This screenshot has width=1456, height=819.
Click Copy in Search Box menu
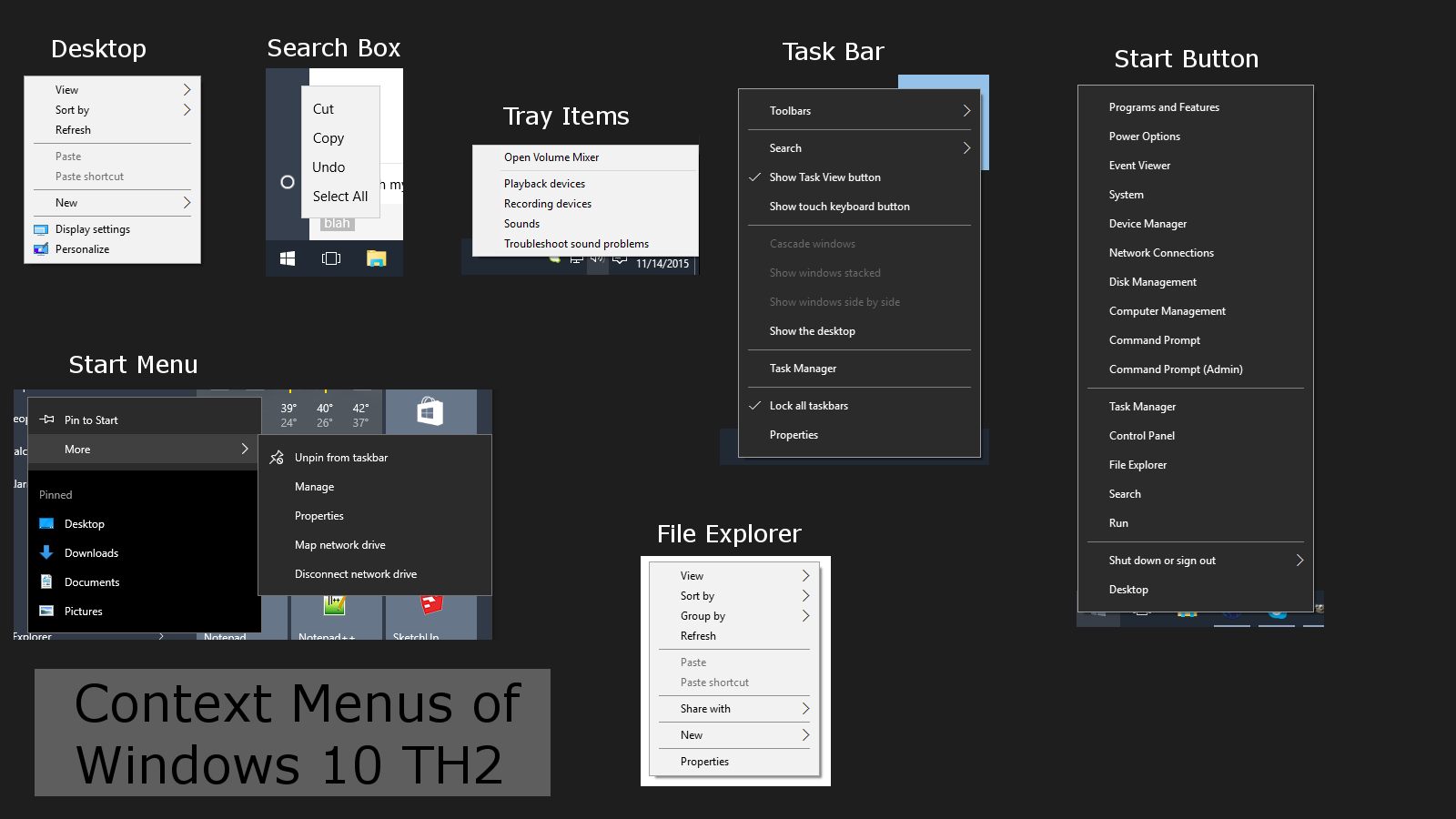pos(329,138)
